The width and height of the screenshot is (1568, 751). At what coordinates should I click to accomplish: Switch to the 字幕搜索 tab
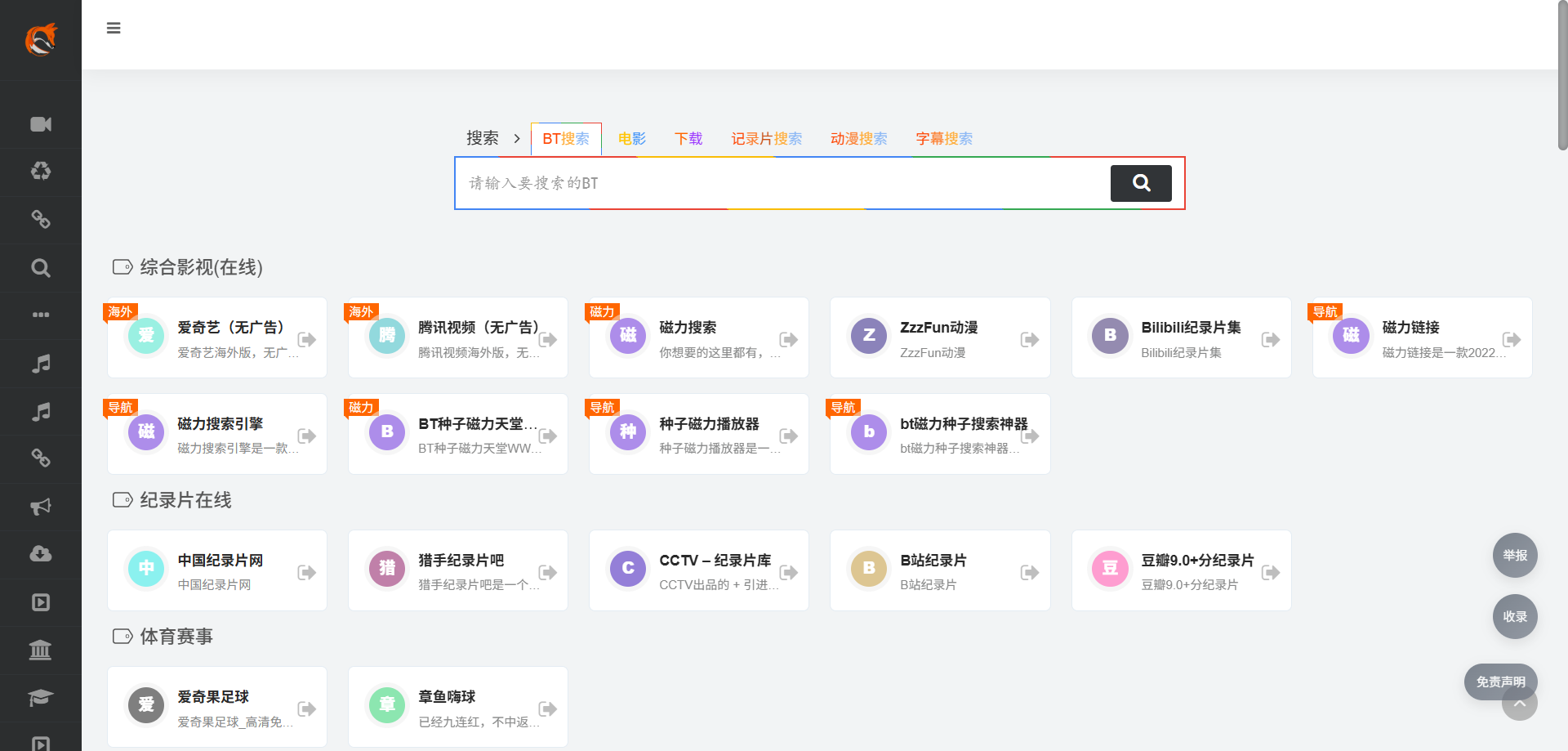(x=944, y=139)
